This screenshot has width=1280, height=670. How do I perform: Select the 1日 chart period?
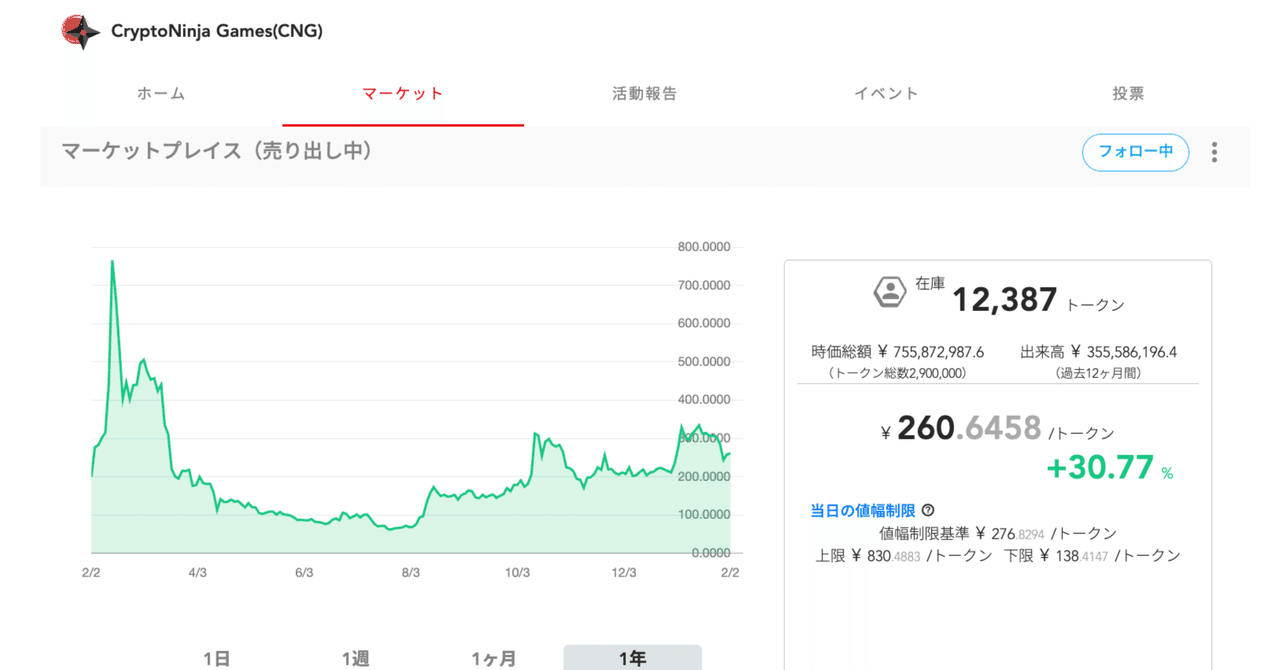(218, 657)
